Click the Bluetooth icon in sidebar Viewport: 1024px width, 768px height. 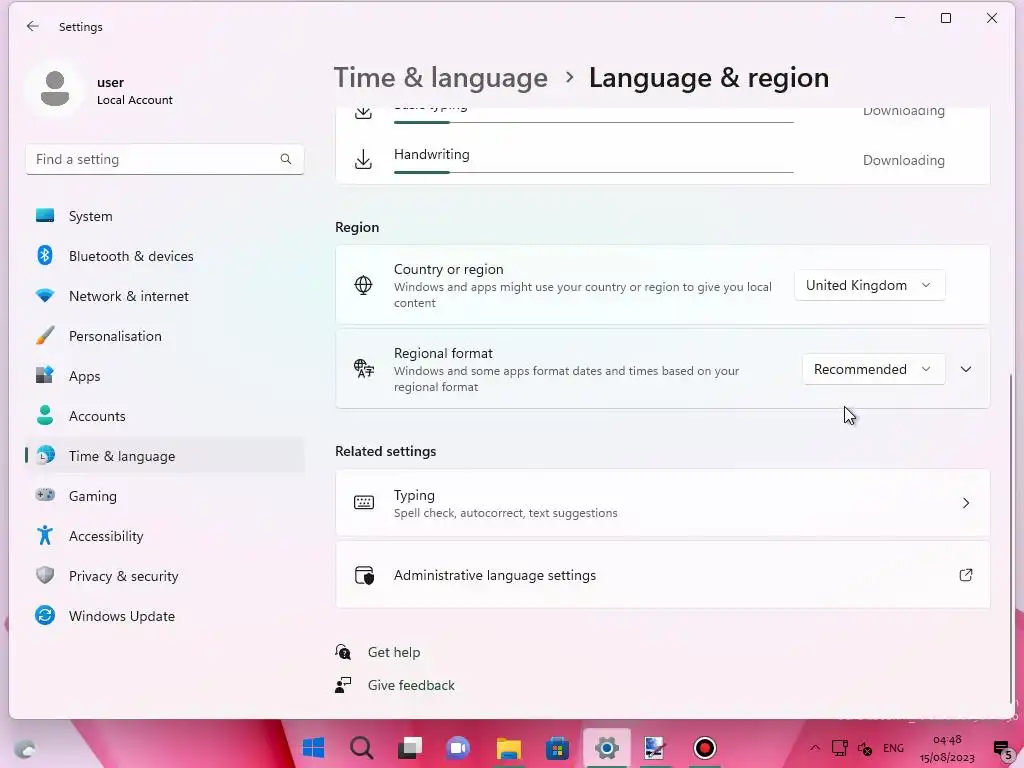45,255
